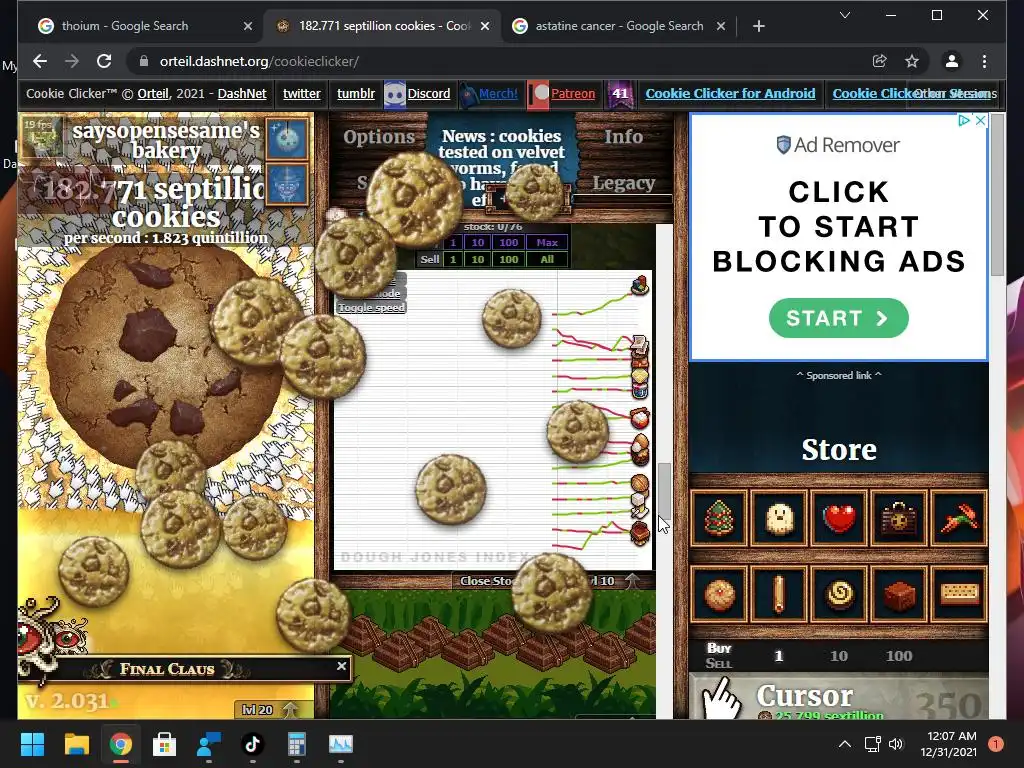Buy the red heart cookie upgrade
1024x768 pixels.
click(x=839, y=519)
